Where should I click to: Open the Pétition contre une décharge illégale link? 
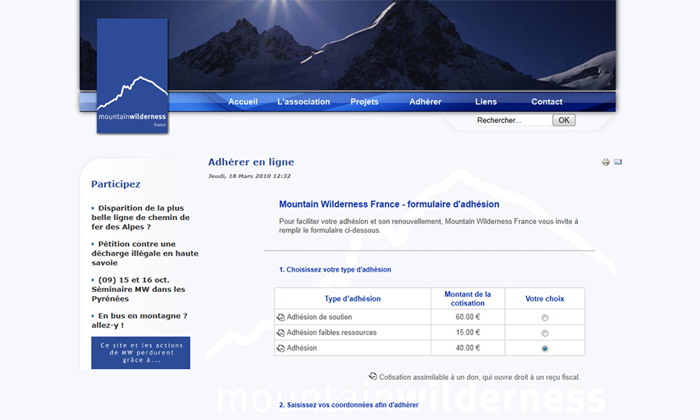coord(145,253)
